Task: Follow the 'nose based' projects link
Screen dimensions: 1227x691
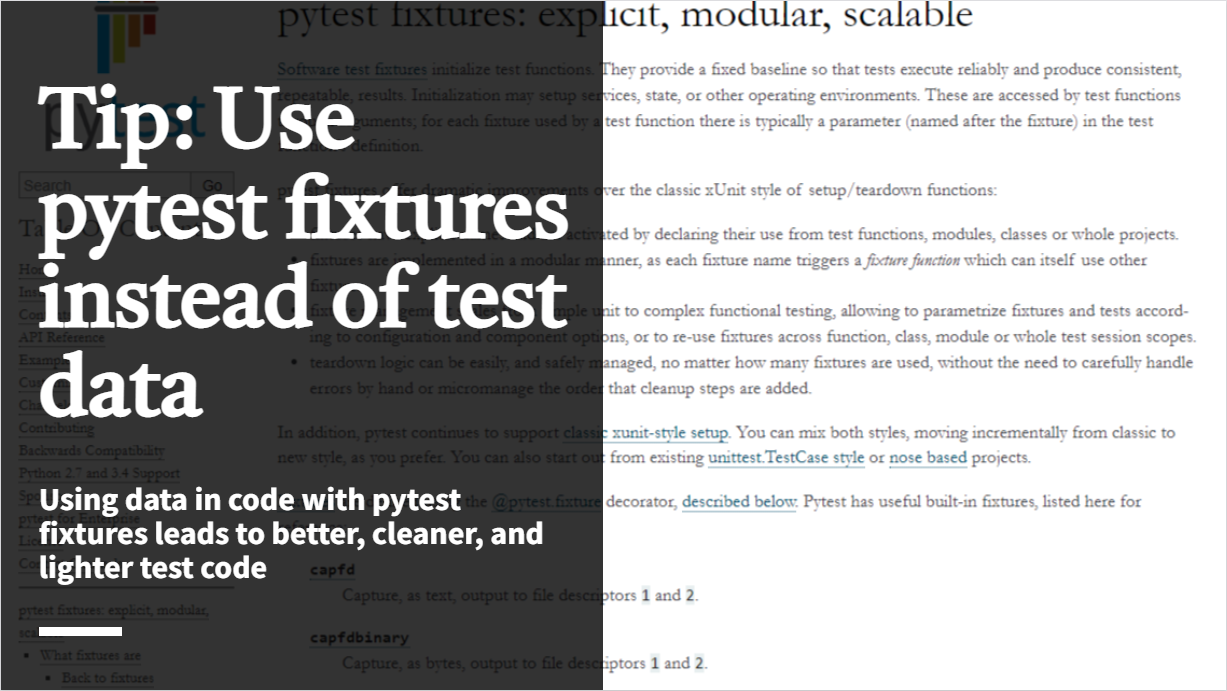Action: pos(927,458)
